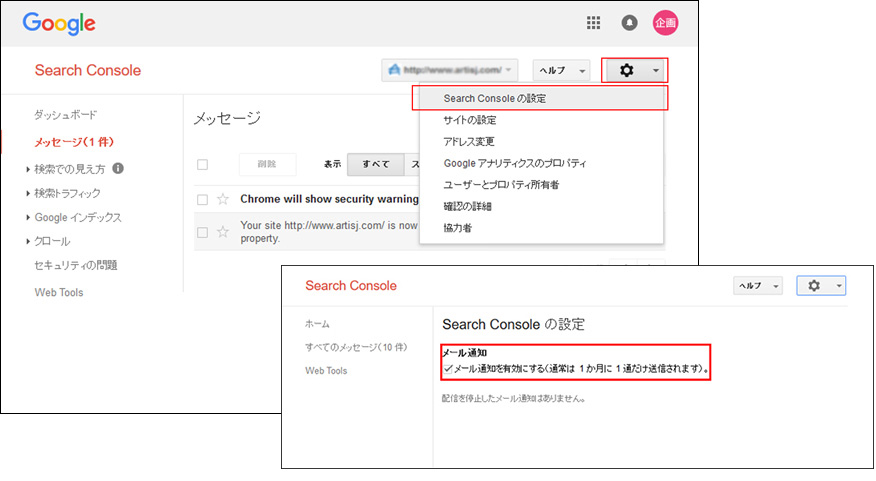Toggle メール通知を有効にする checkbox
The height and width of the screenshot is (481, 876).
[x=448, y=369]
